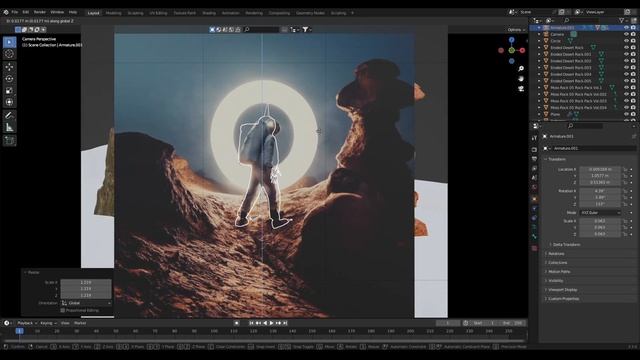
Task: Collapse the Transform panel
Action: point(557,159)
